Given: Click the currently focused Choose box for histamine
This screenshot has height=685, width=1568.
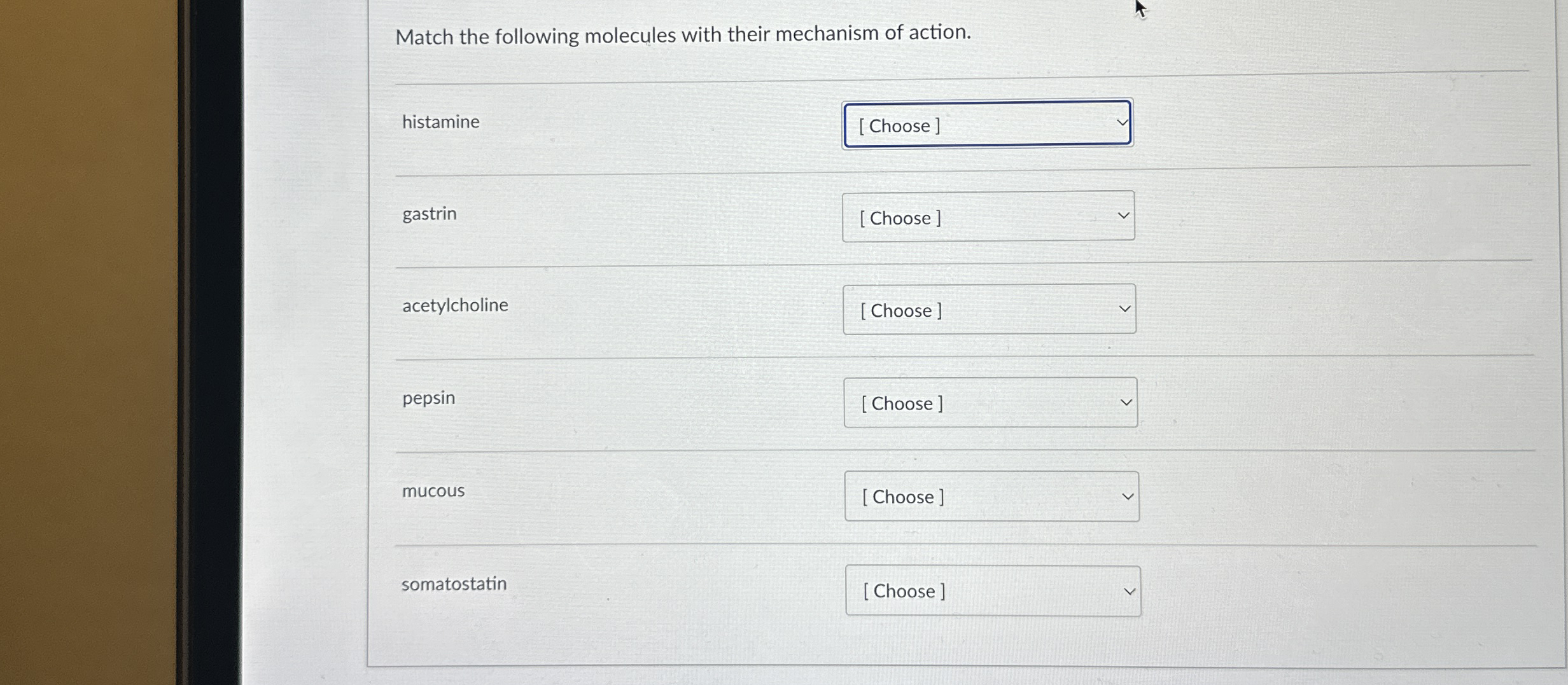Looking at the screenshot, I should click(x=986, y=125).
